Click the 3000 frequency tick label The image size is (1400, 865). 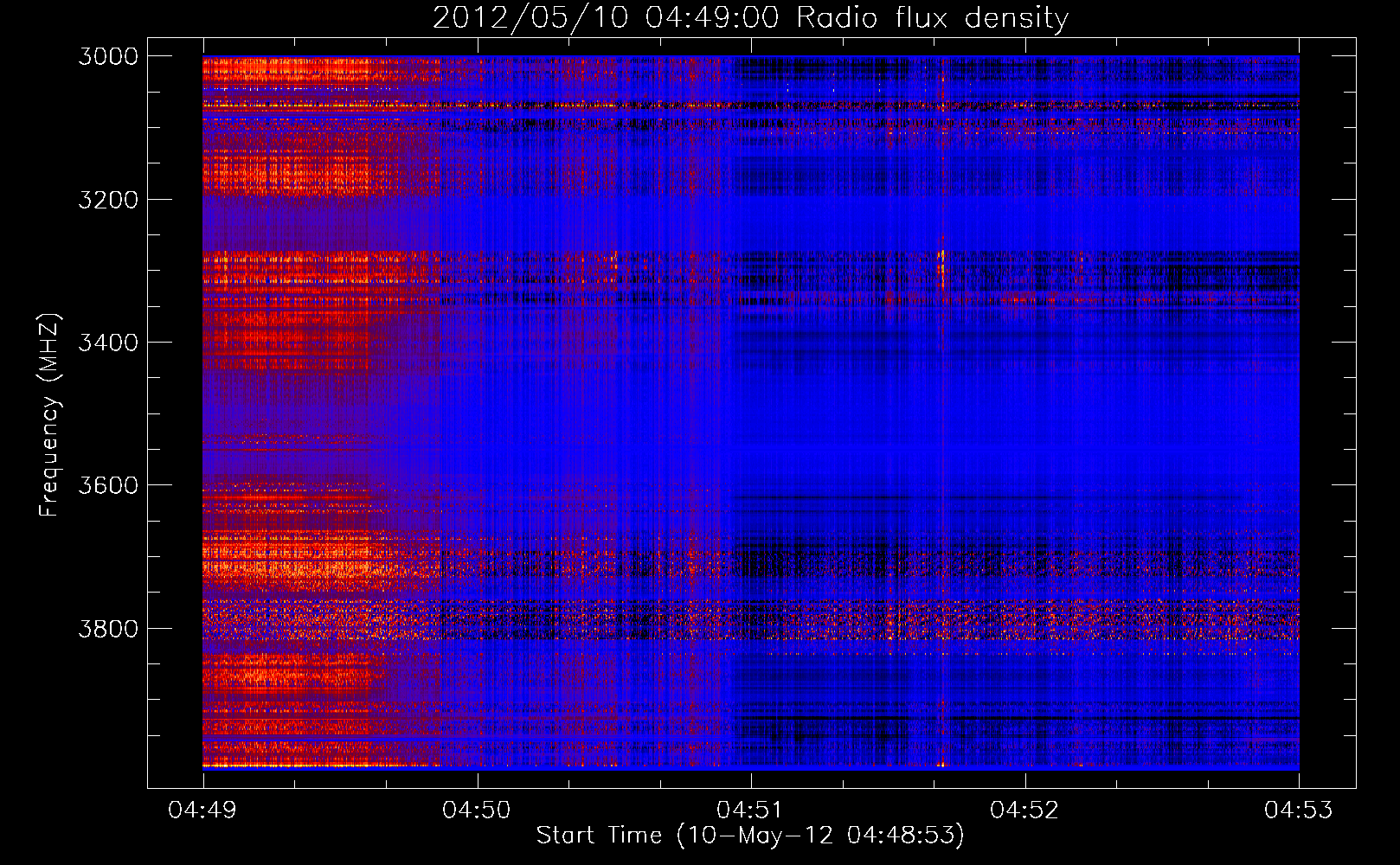(108, 56)
